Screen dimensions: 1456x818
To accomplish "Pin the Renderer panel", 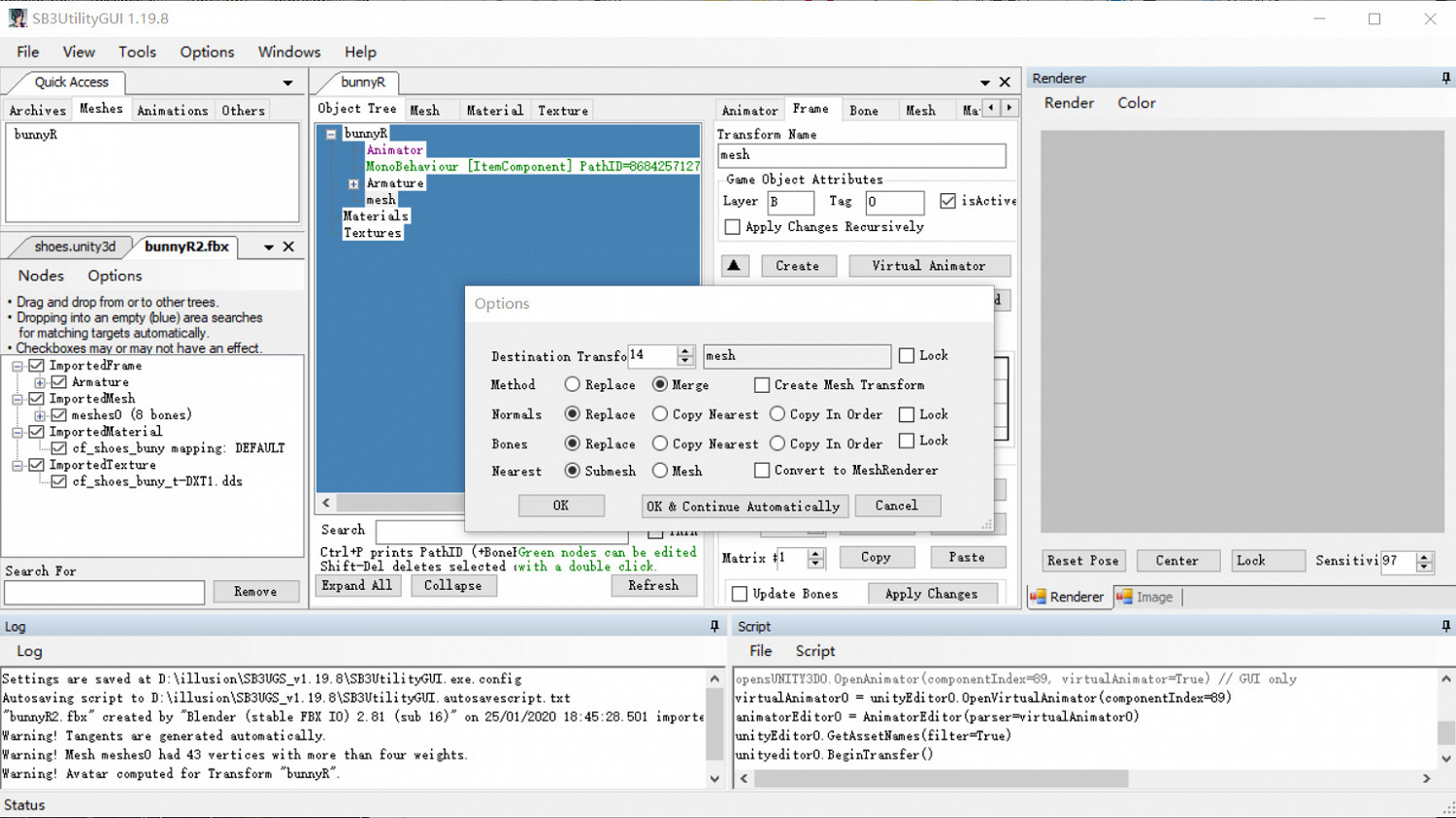I will 1445,78.
